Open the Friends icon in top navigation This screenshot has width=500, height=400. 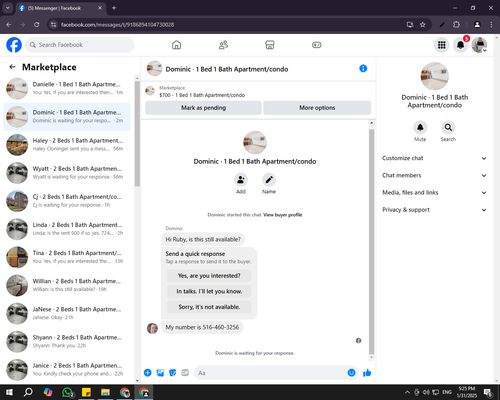223,45
